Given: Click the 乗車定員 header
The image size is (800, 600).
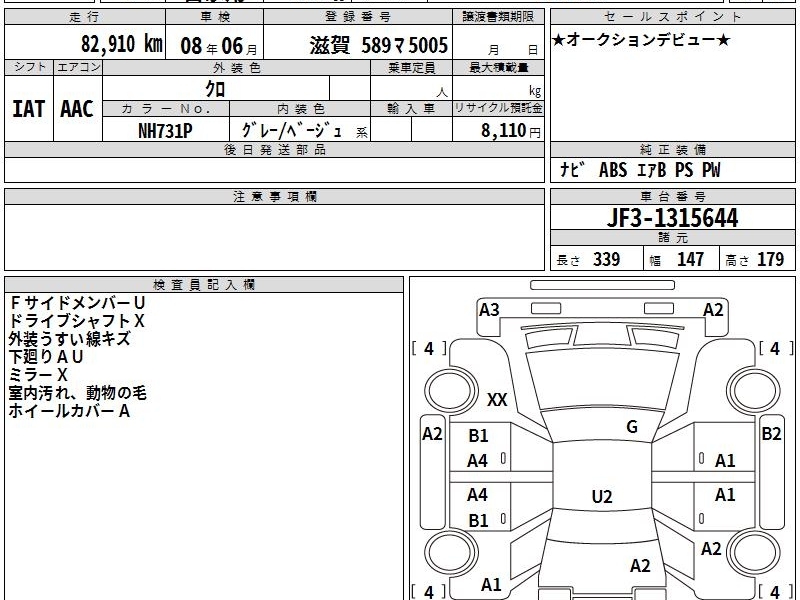Looking at the screenshot, I should click(411, 67).
